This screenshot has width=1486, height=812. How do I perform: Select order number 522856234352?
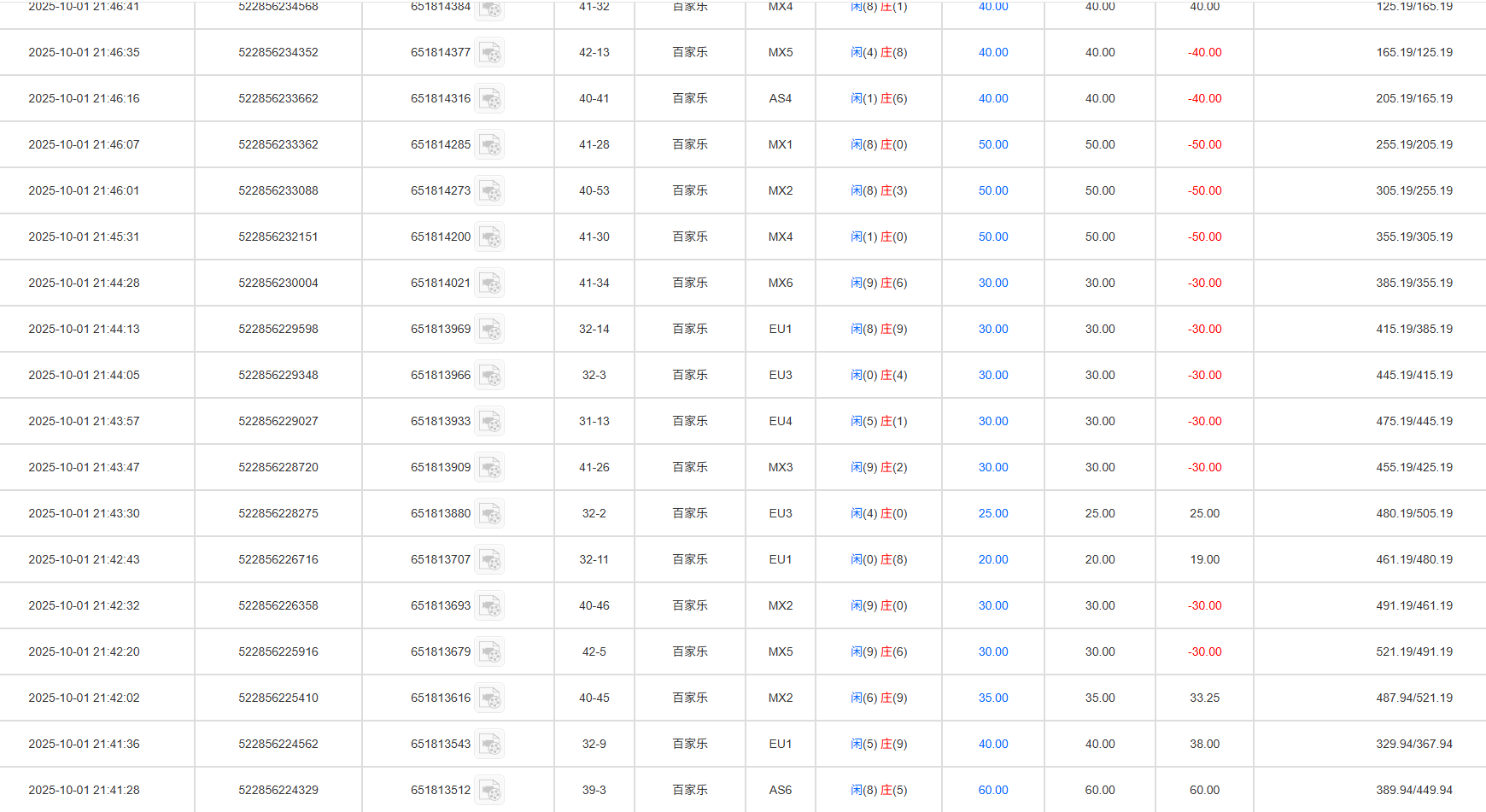click(278, 52)
